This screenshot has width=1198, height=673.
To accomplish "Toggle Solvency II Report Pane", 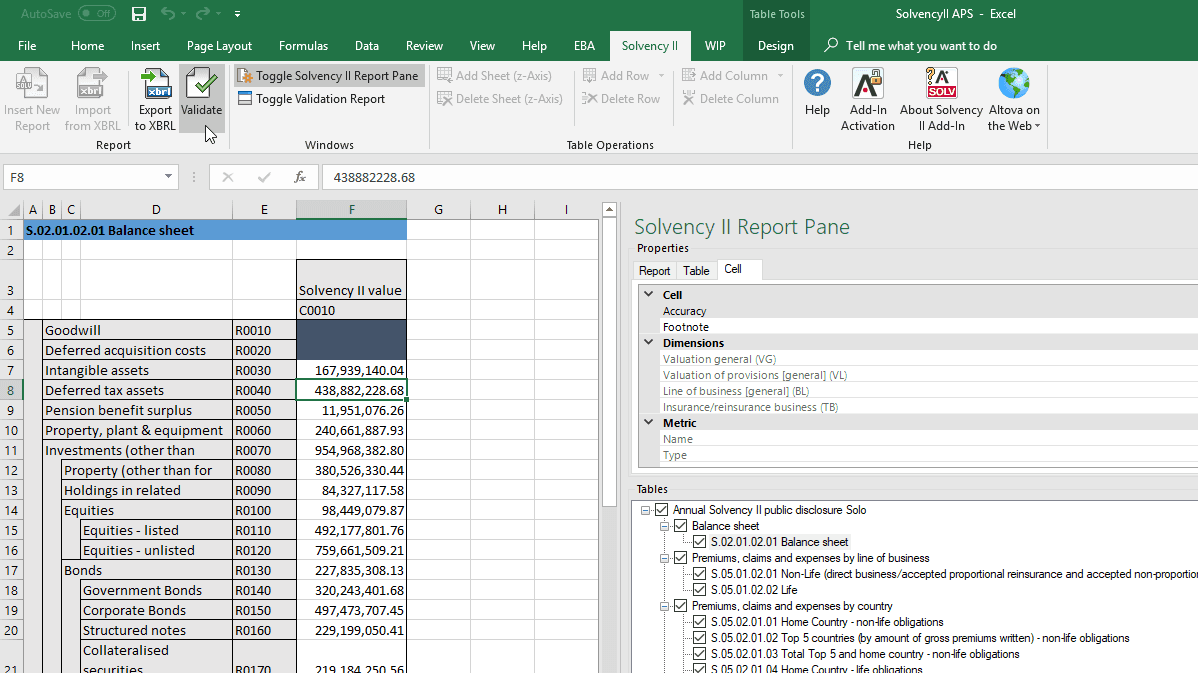I will click(329, 76).
